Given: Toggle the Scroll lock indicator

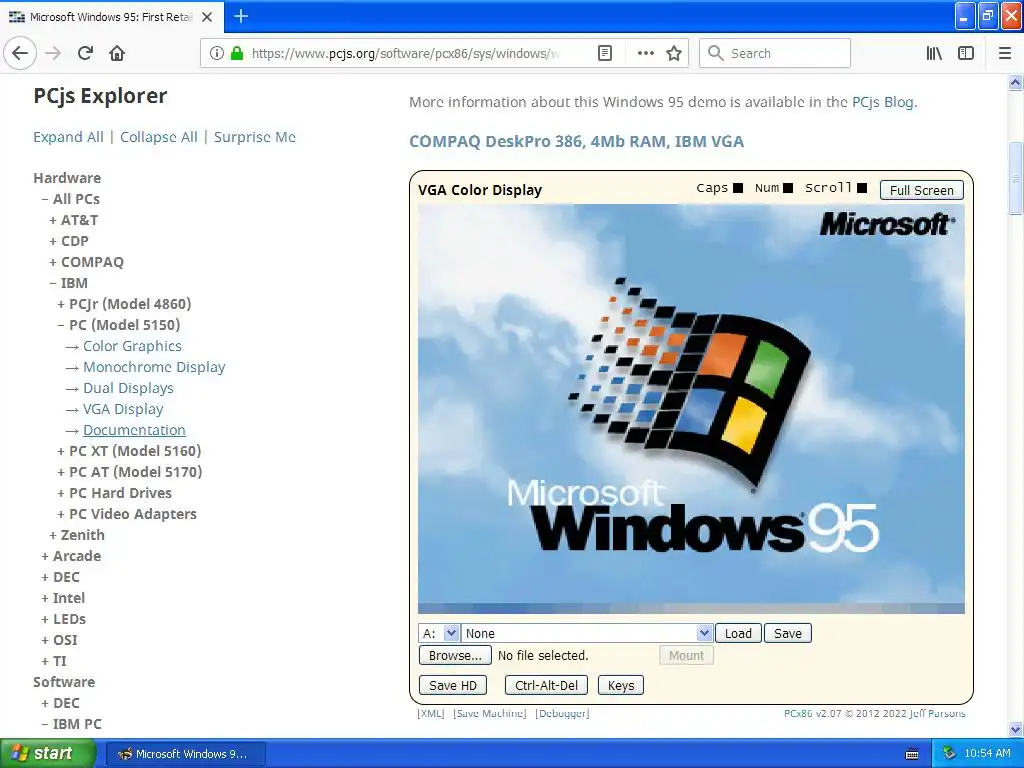Looking at the screenshot, I should point(862,188).
